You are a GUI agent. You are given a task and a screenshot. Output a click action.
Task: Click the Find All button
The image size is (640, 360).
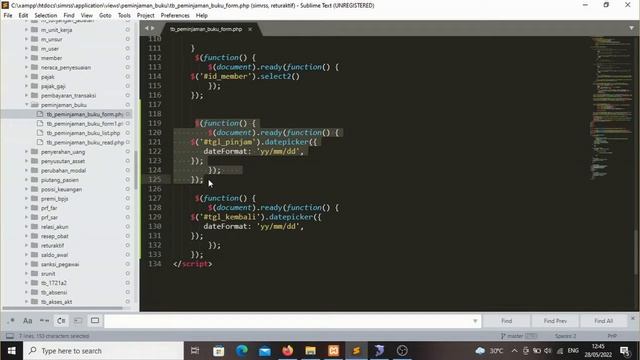click(x=604, y=321)
